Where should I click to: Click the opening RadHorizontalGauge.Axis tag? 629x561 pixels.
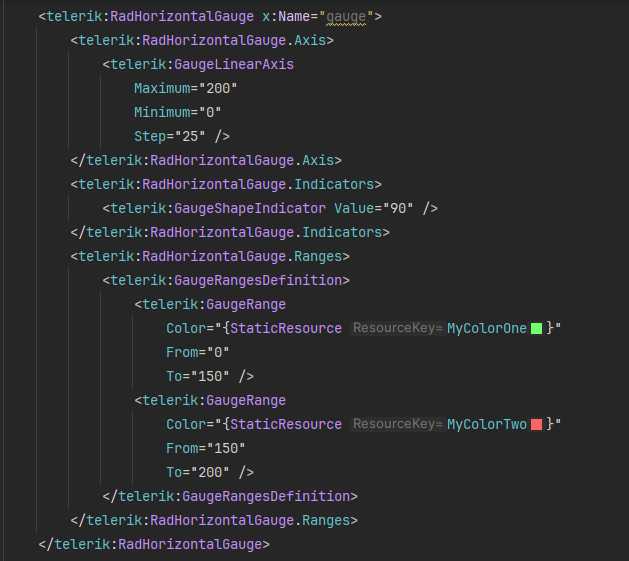click(202, 41)
